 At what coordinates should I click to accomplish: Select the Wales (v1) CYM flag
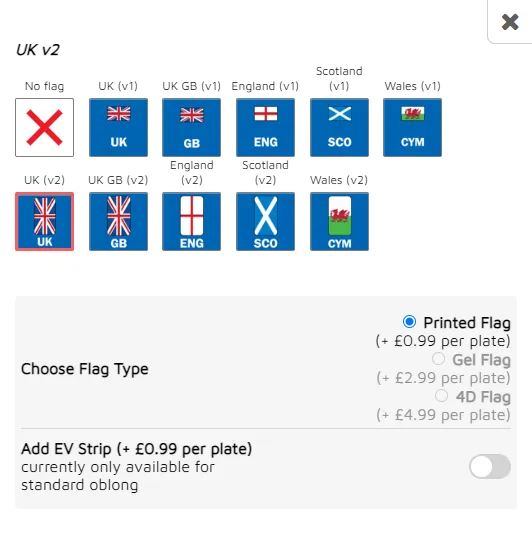pos(413,127)
